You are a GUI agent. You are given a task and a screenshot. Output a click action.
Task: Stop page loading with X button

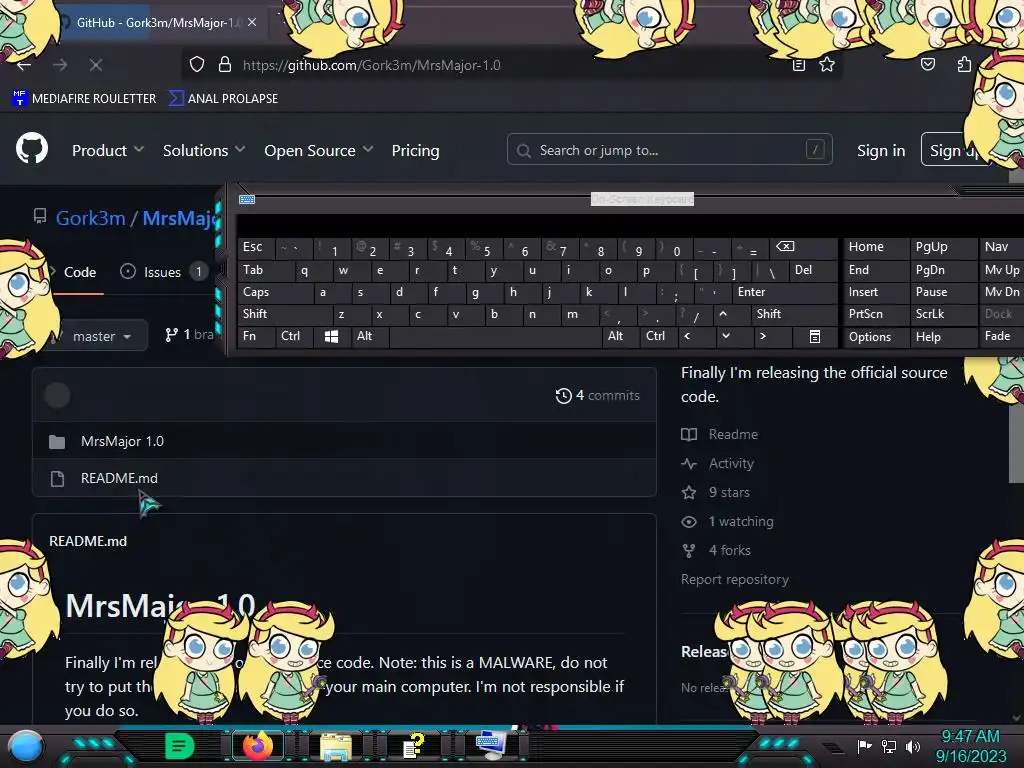(96, 65)
